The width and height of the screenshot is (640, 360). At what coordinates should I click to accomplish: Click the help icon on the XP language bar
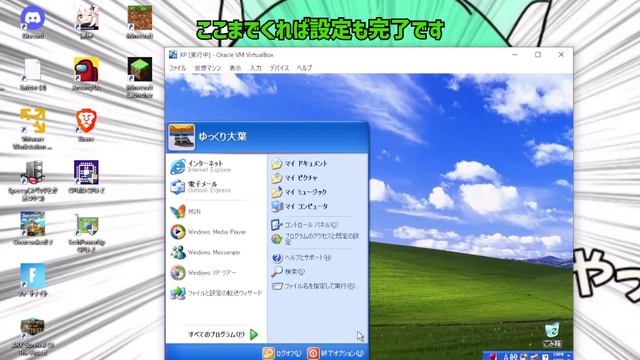coord(545,357)
